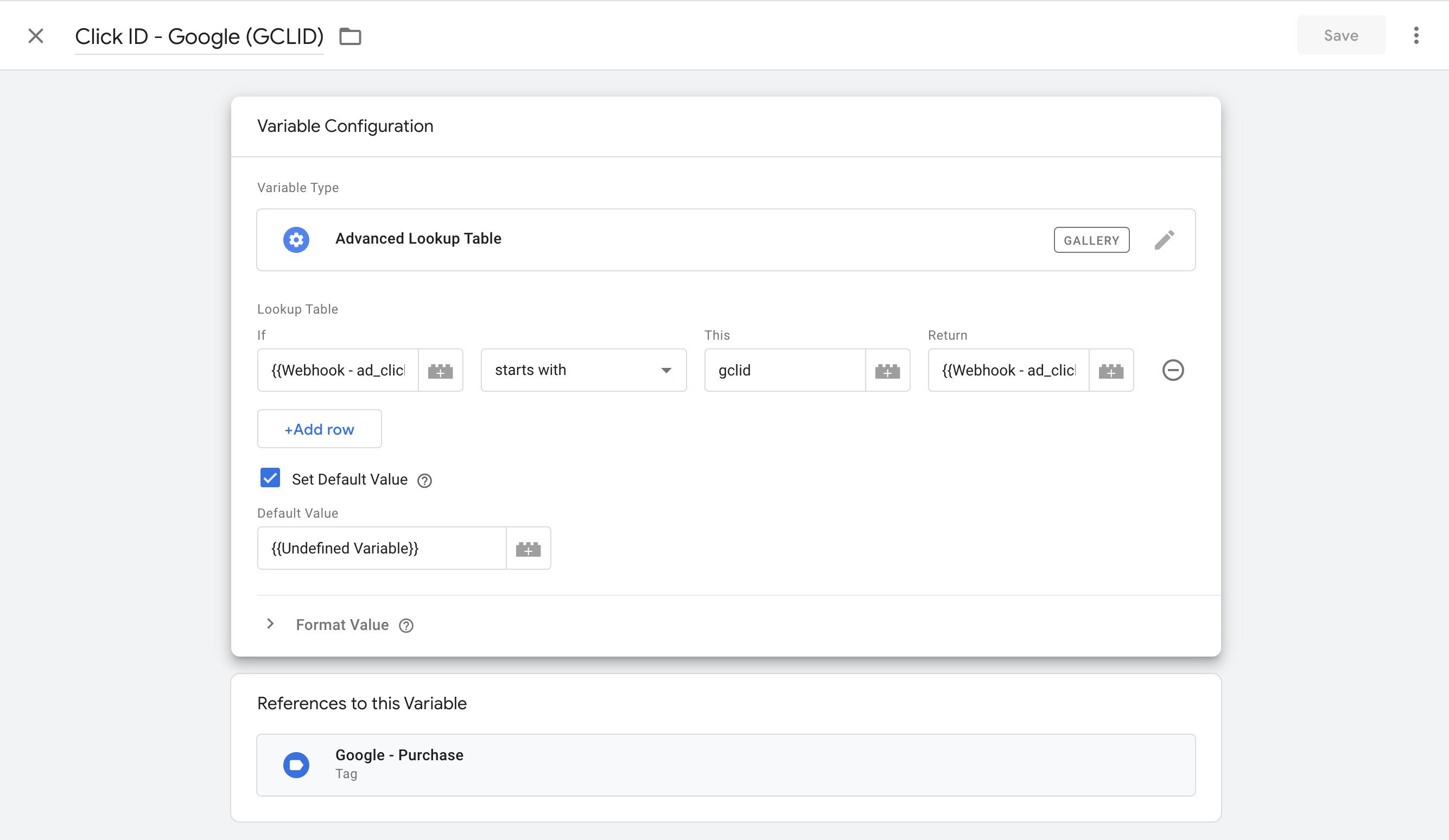Image resolution: width=1449 pixels, height=840 pixels.
Task: Click the References to this Variable heading
Action: coord(361,703)
